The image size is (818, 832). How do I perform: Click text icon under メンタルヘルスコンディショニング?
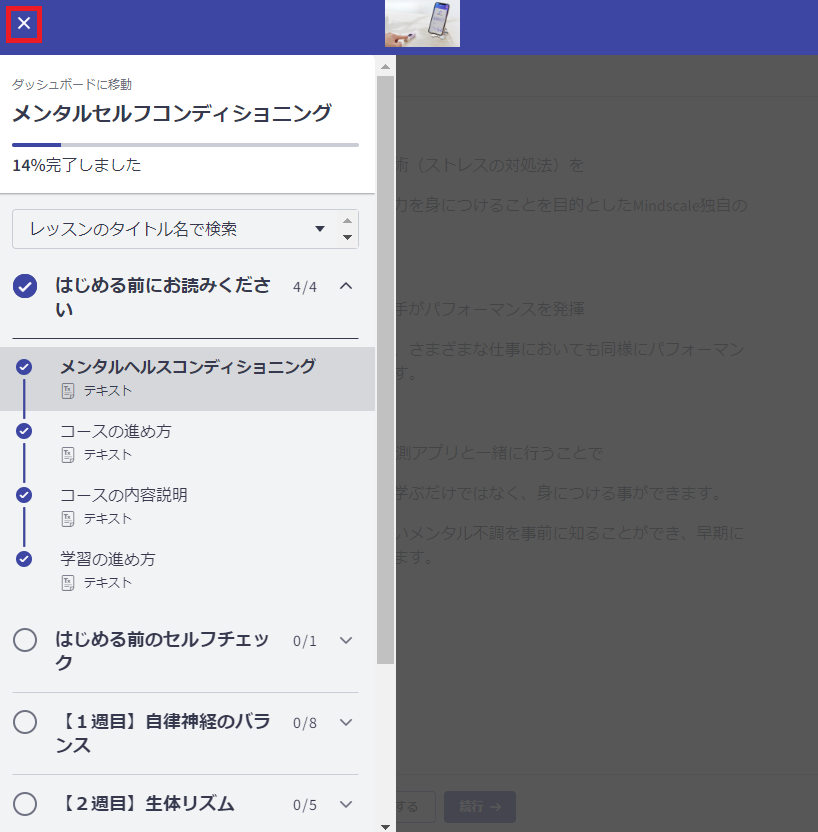pyautogui.click(x=68, y=391)
